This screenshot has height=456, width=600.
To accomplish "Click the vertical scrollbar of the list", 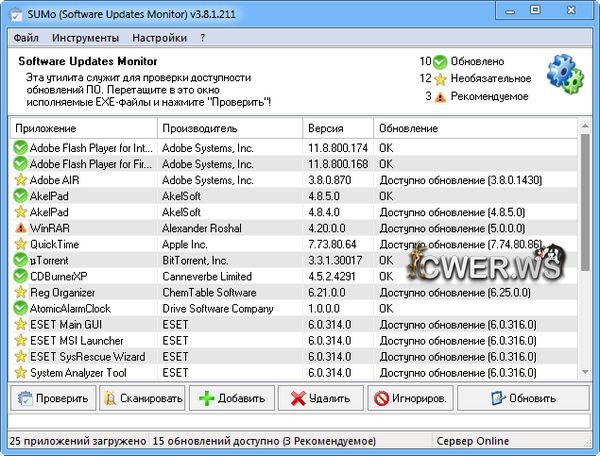I will point(584,250).
